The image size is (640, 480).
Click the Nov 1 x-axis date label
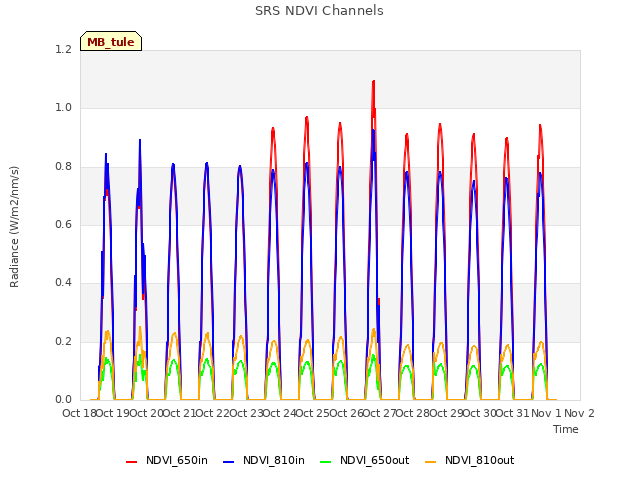tap(546, 413)
